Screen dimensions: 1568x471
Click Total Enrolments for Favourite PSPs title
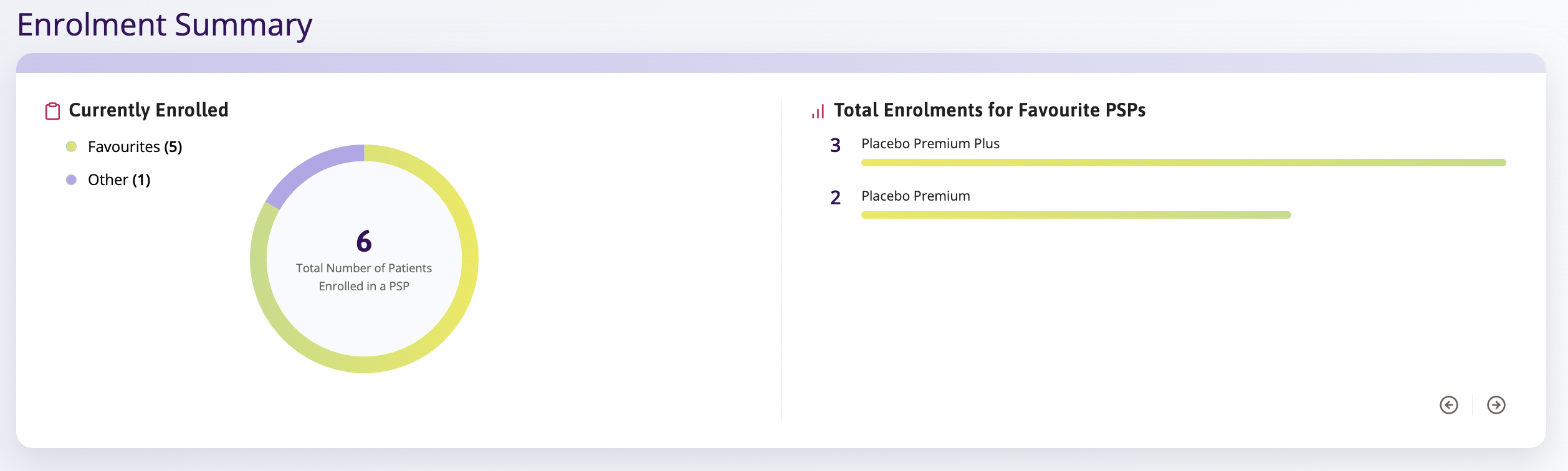coord(990,110)
